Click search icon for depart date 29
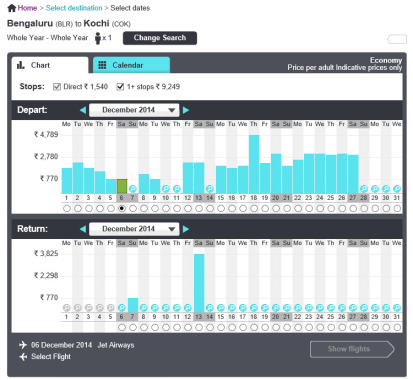 375,189
